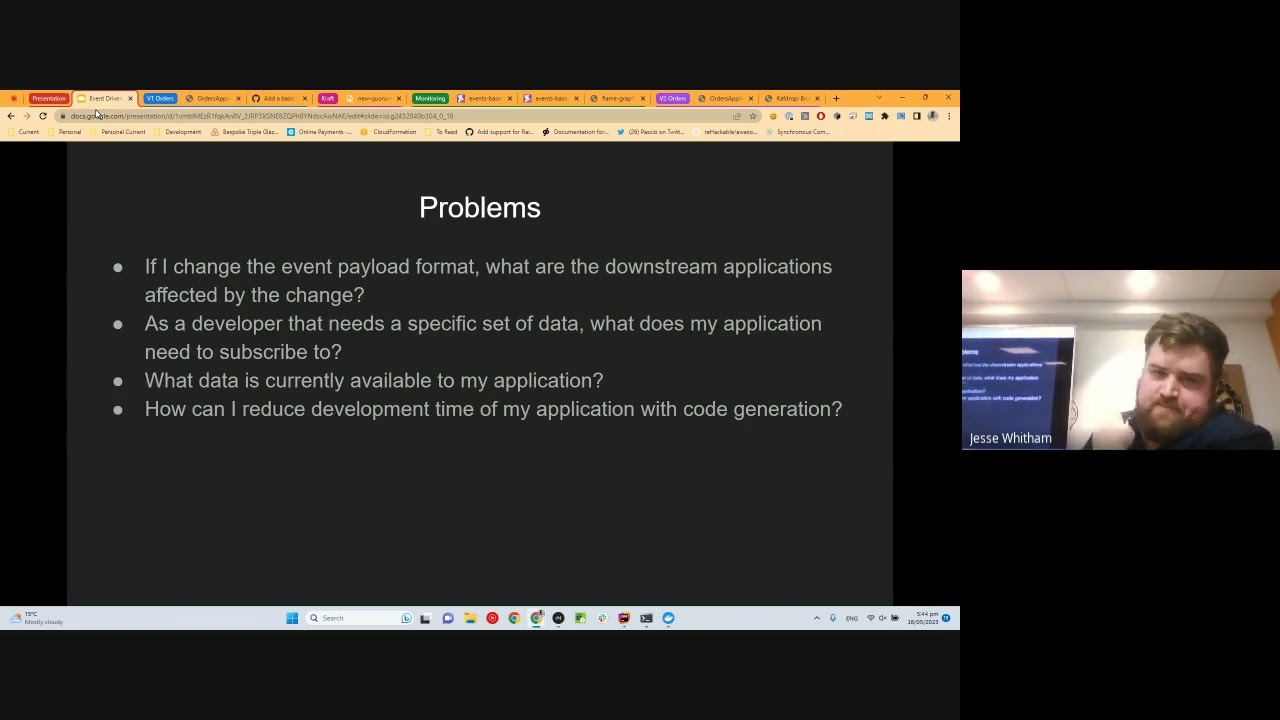The image size is (1280, 720).
Task: Click the microphone tray icon
Action: click(x=832, y=618)
